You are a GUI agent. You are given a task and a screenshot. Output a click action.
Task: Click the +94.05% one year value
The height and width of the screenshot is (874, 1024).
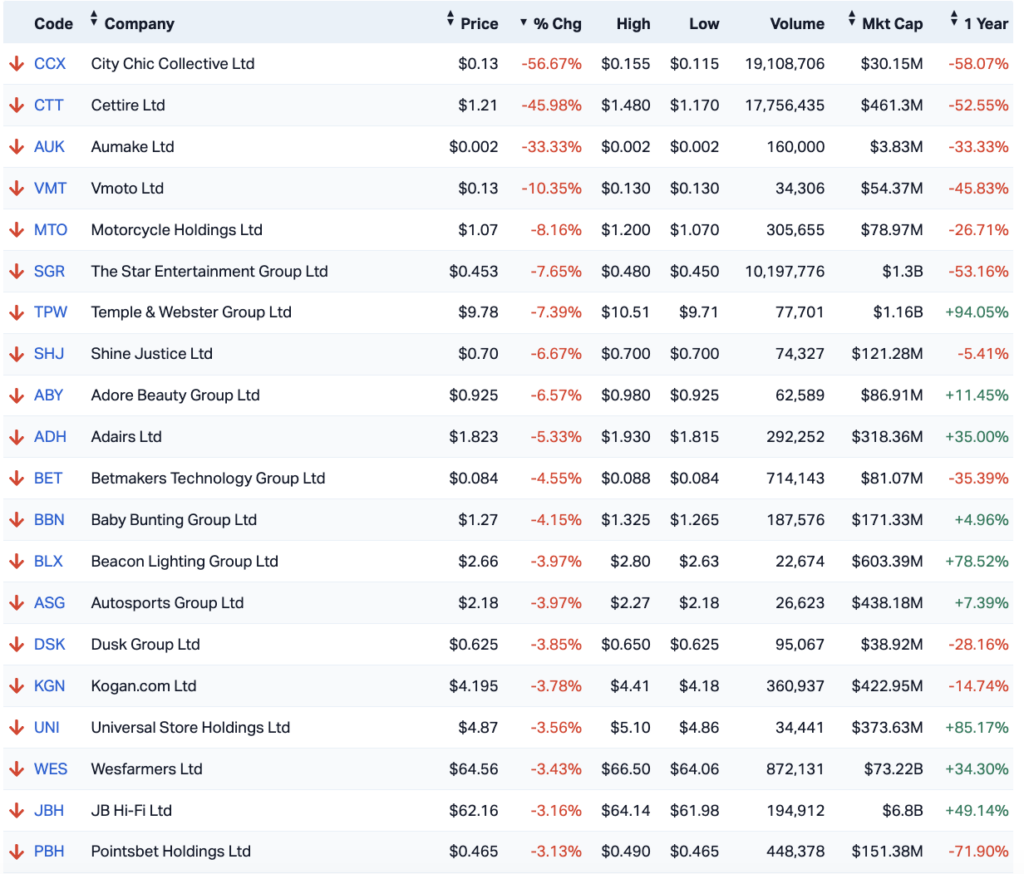click(x=976, y=312)
